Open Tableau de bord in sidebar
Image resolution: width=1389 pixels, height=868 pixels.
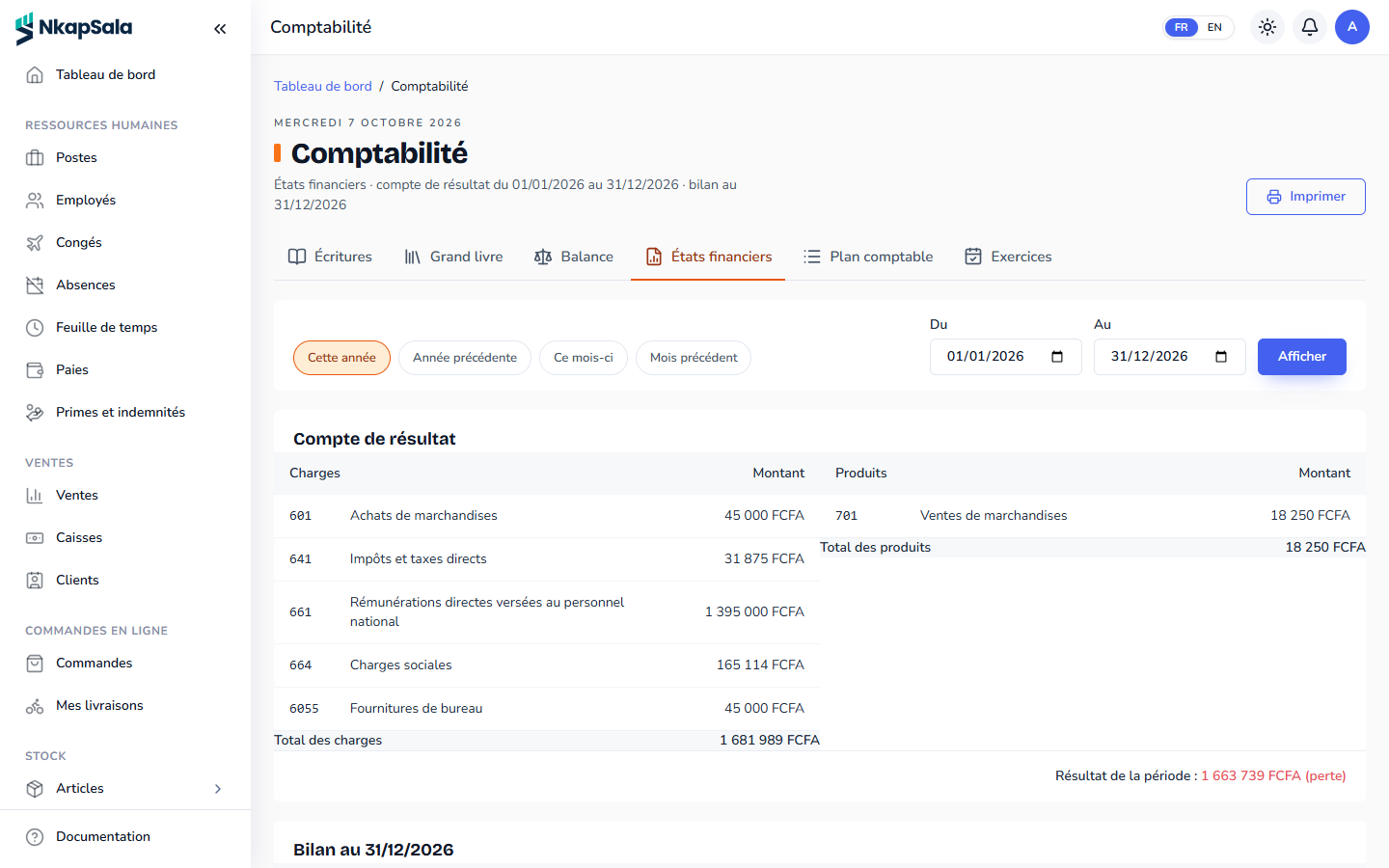coord(125,74)
